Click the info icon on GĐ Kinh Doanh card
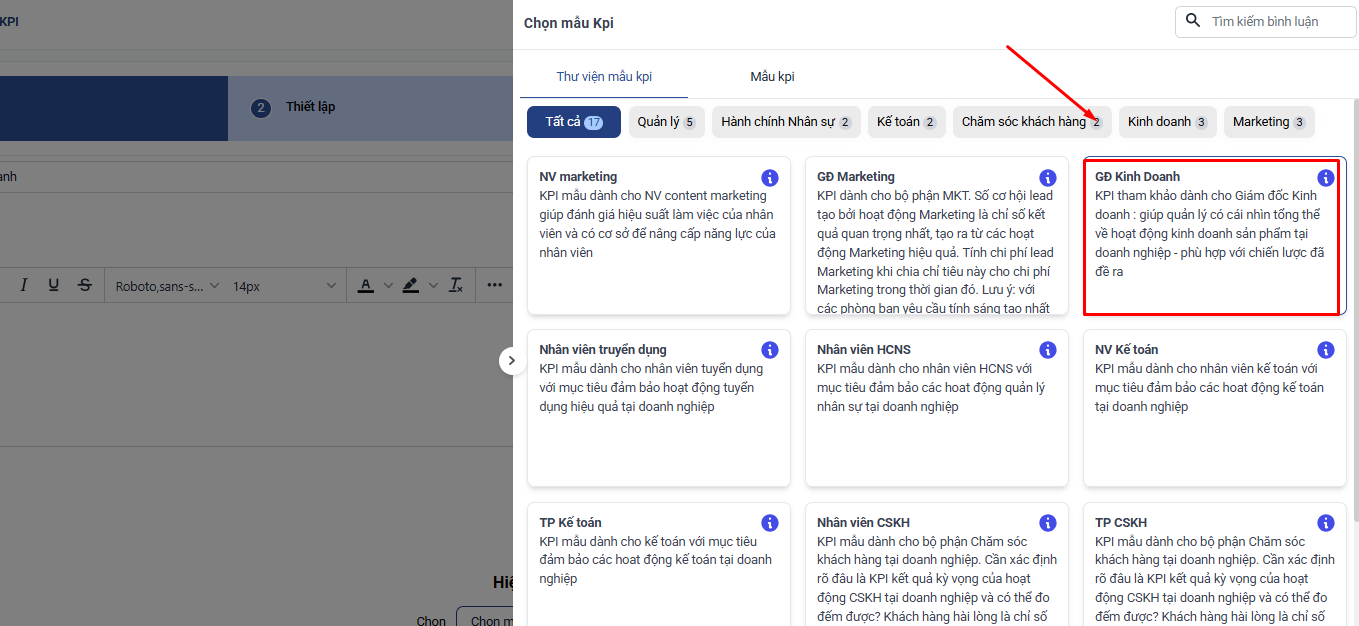Screen dimensions: 1359x626 coord(1325,178)
